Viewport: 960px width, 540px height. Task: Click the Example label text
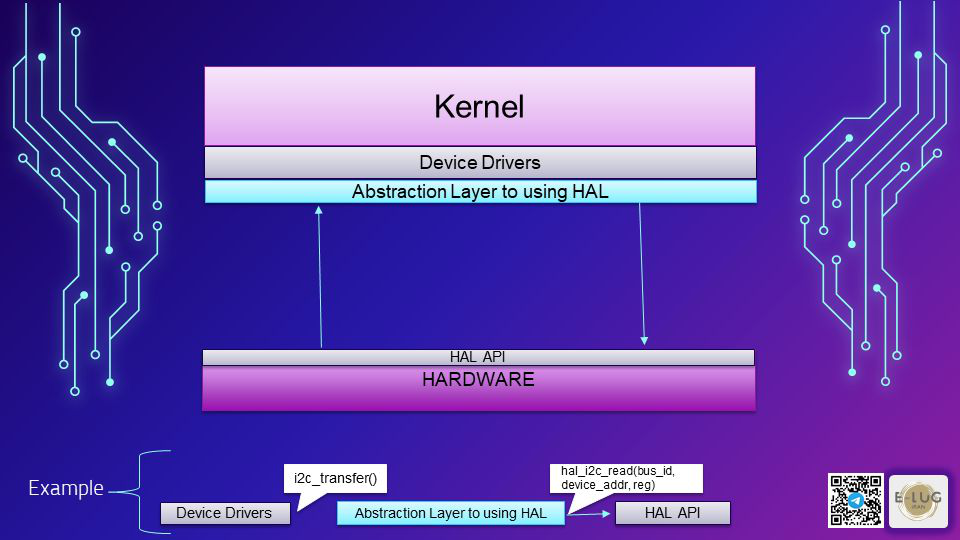[x=65, y=488]
